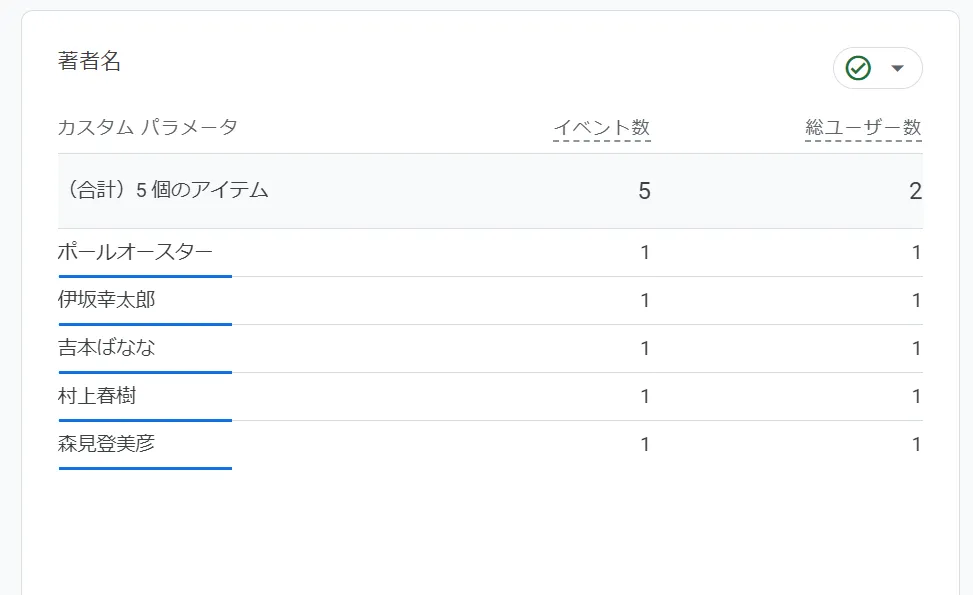This screenshot has height=595, width=973.
Task: Open the イベント数 definition tooltip
Action: click(604, 127)
